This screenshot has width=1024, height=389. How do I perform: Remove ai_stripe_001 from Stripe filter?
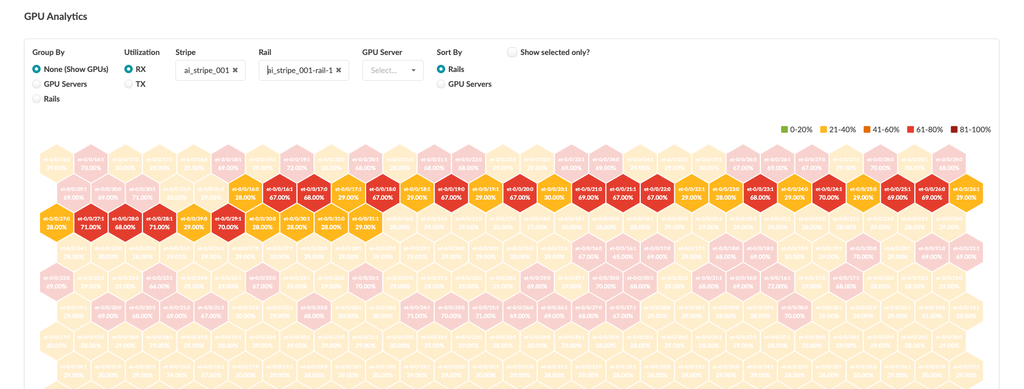(235, 70)
